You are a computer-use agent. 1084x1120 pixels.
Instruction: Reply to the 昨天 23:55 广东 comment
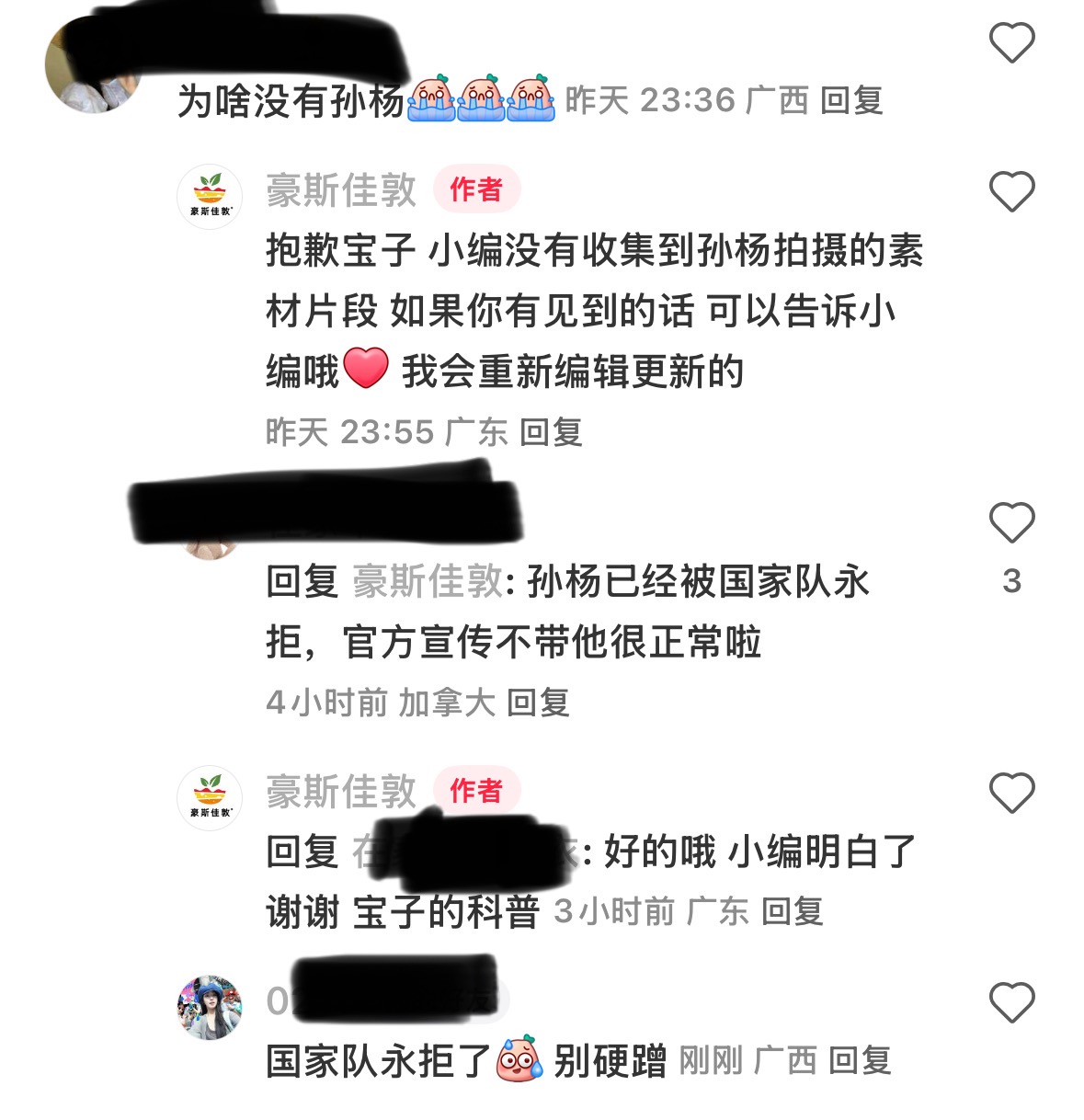(551, 432)
